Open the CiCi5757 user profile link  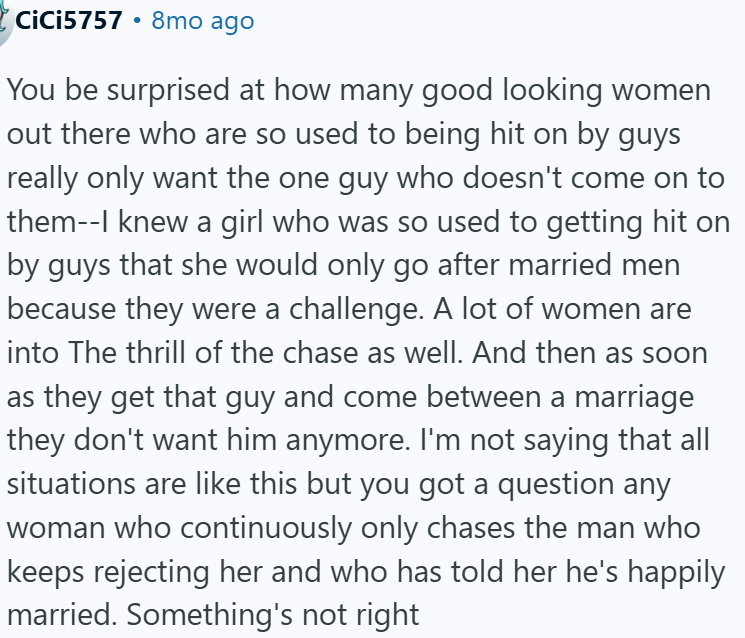(x=69, y=20)
